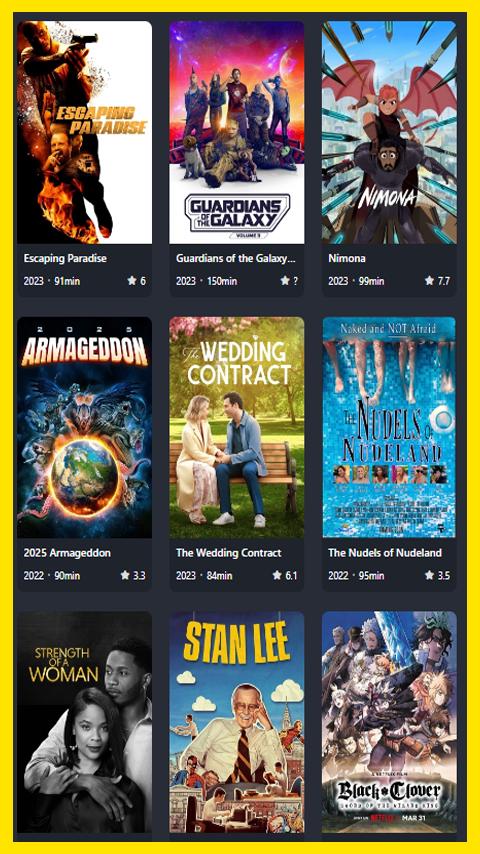Select the Stan Lee documentary poster
Image resolution: width=480 pixels, height=854 pixels.
(236, 722)
